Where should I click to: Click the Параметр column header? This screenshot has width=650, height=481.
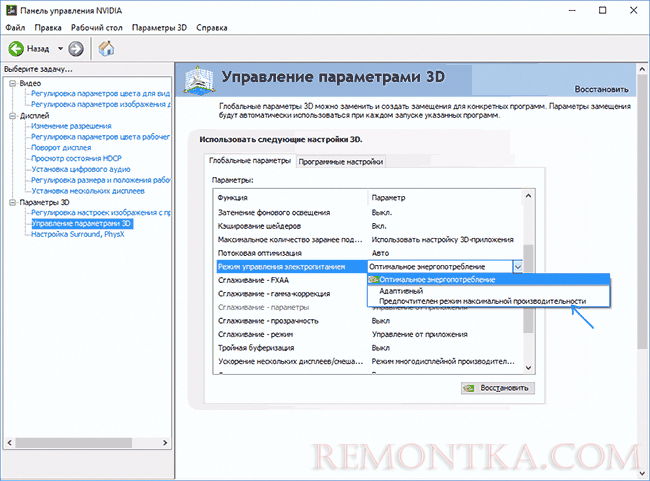[x=445, y=198]
